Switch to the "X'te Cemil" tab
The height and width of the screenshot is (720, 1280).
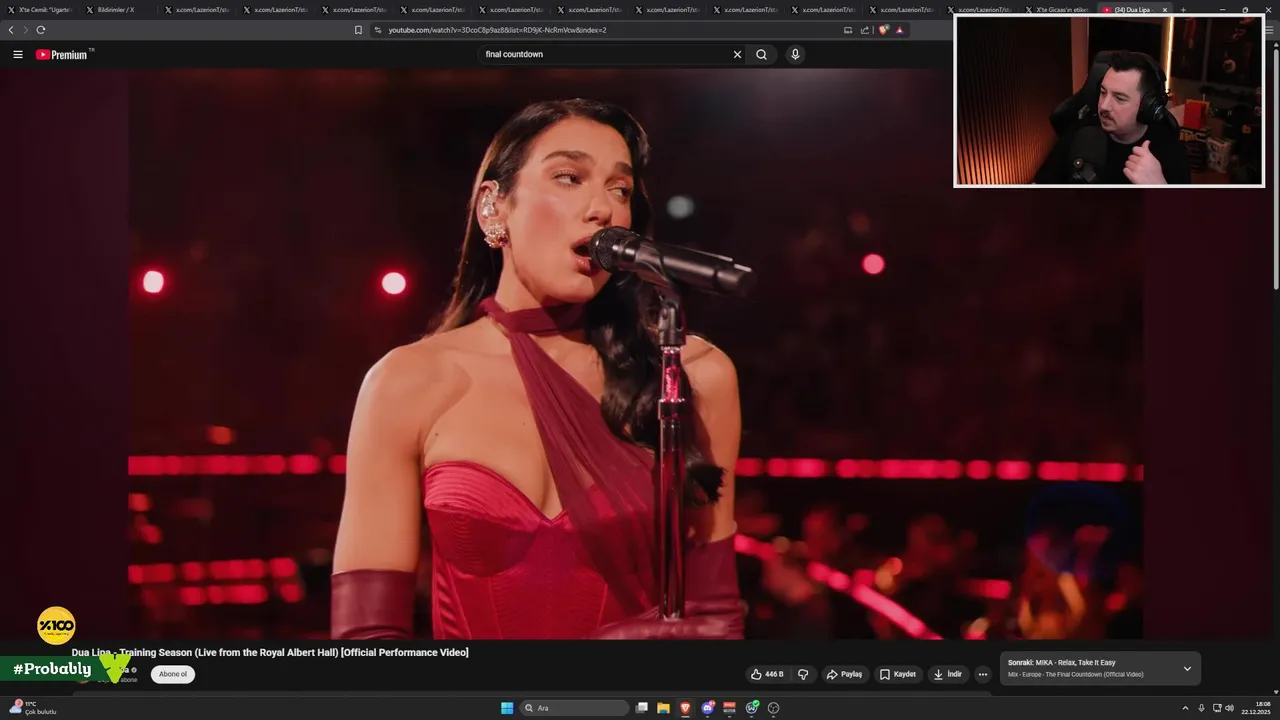pos(40,10)
